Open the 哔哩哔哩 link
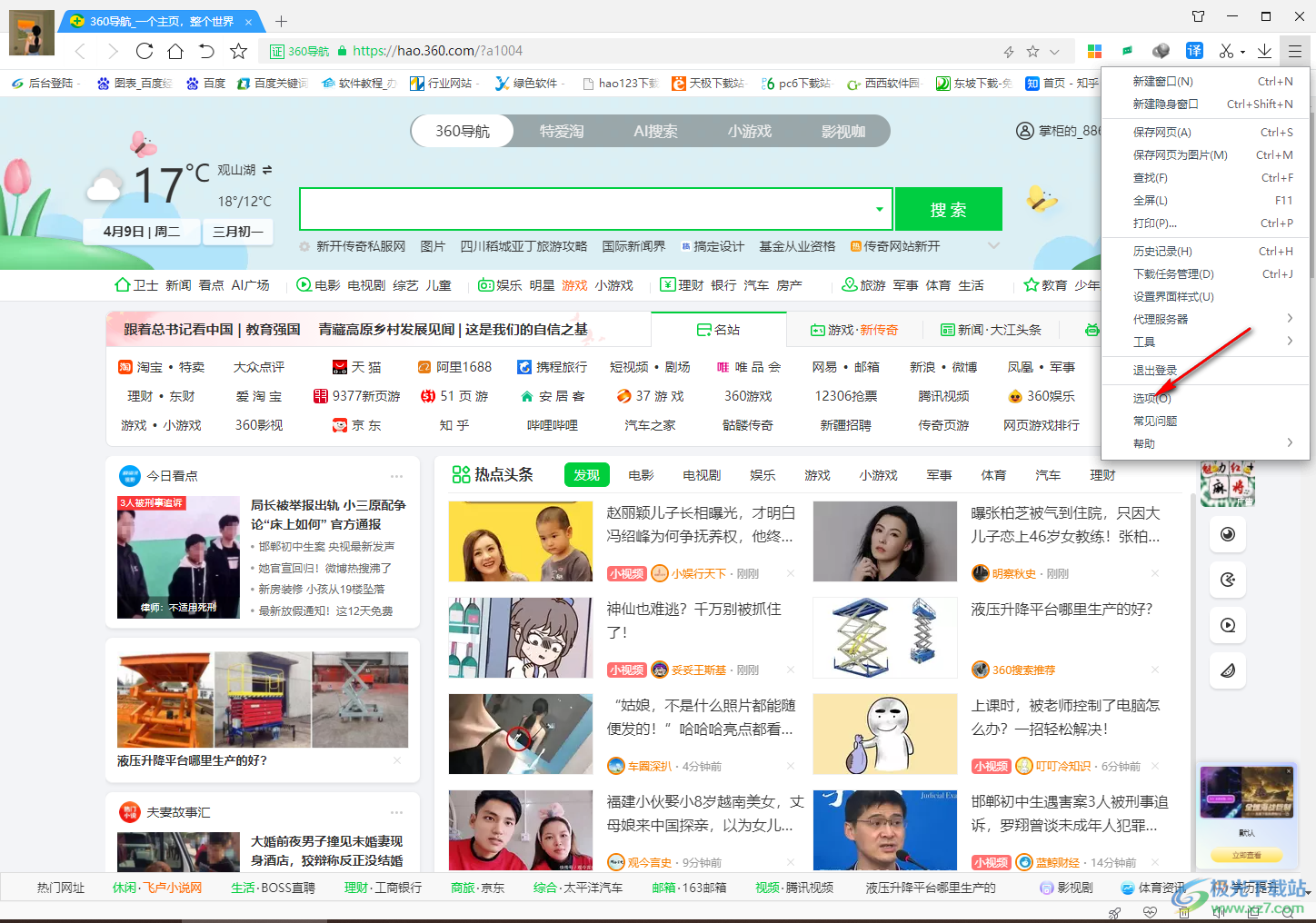 click(552, 425)
